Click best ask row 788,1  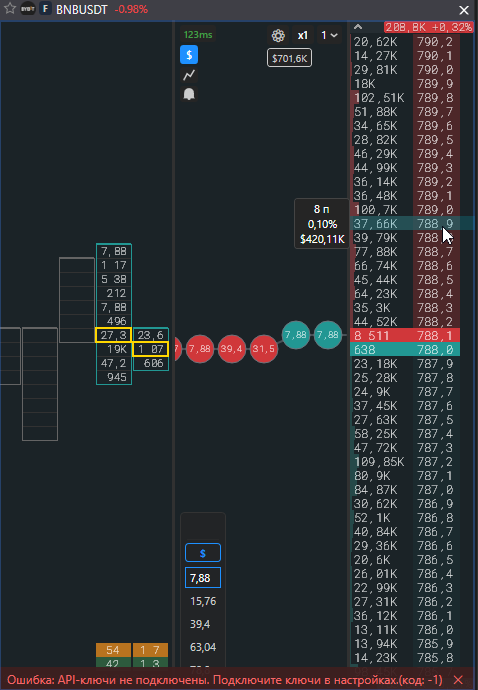point(405,335)
